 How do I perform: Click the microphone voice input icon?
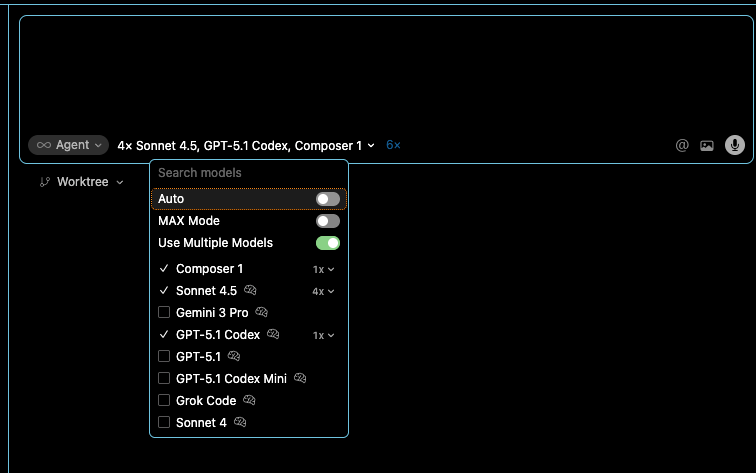pyautogui.click(x=735, y=145)
